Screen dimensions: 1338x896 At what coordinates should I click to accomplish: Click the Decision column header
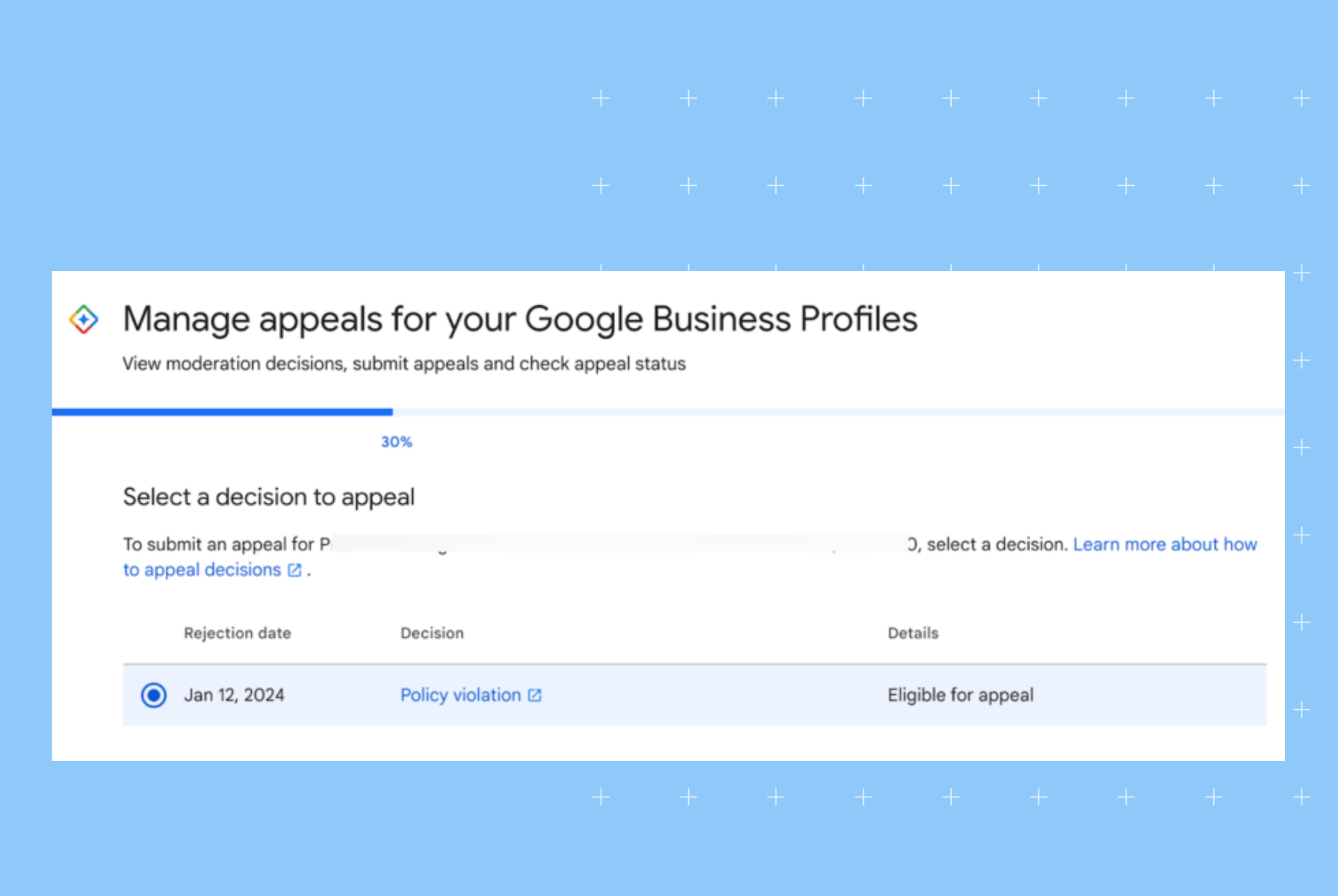[432, 632]
